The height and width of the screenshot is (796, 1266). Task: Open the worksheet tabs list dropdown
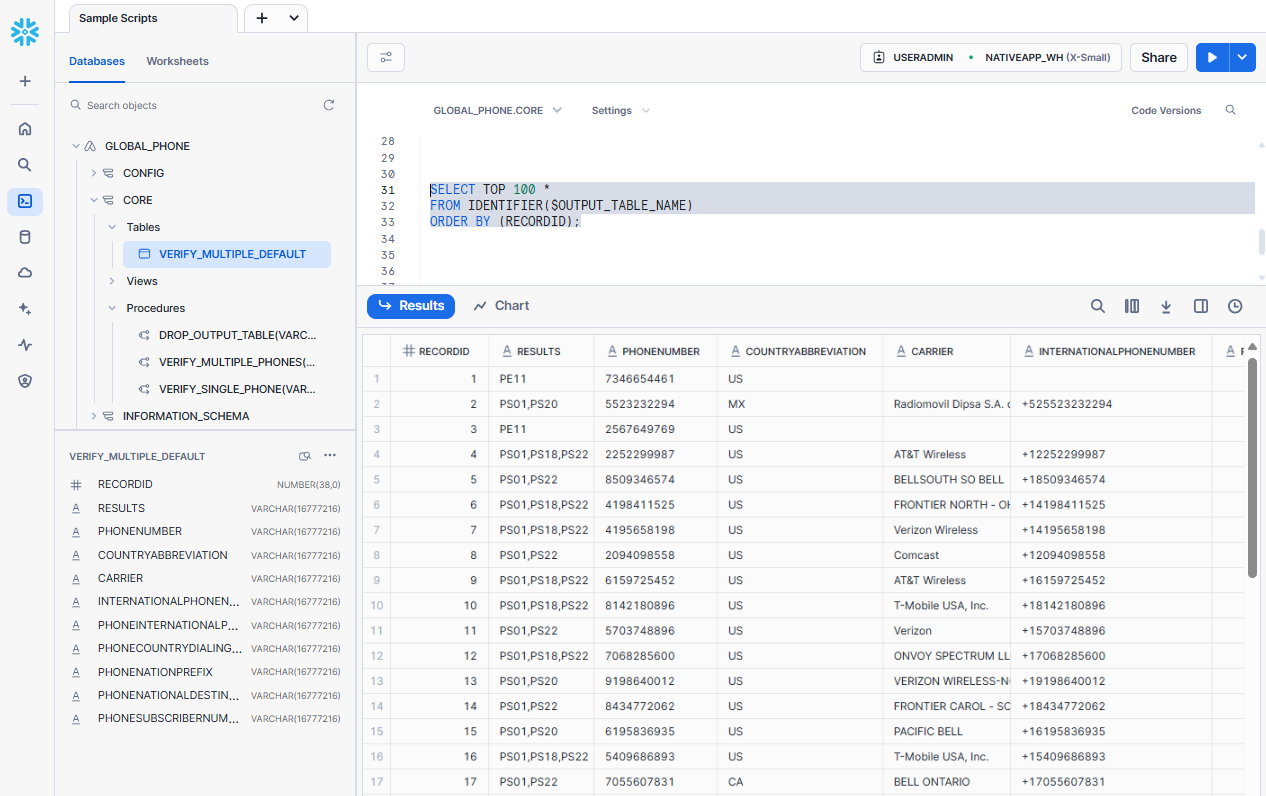point(294,18)
